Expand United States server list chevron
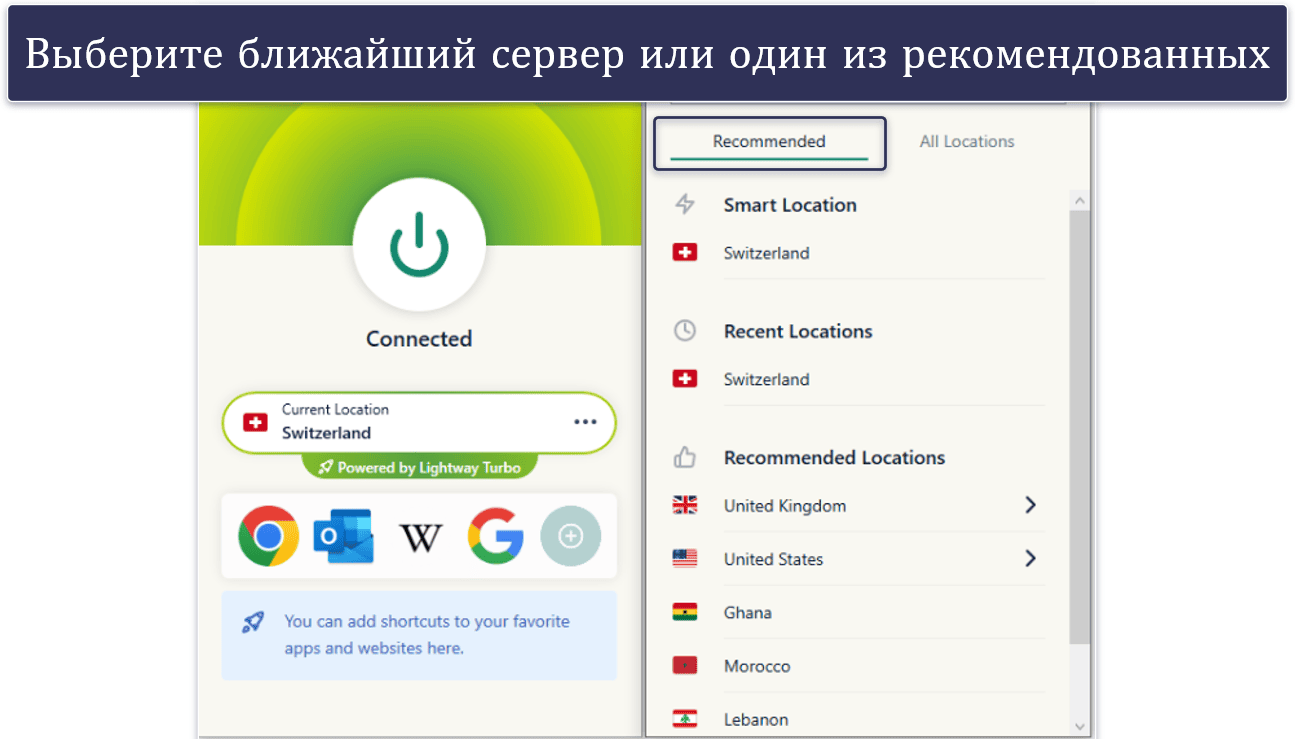Screen dimensions: 1295x739 pyautogui.click(x=1030, y=558)
